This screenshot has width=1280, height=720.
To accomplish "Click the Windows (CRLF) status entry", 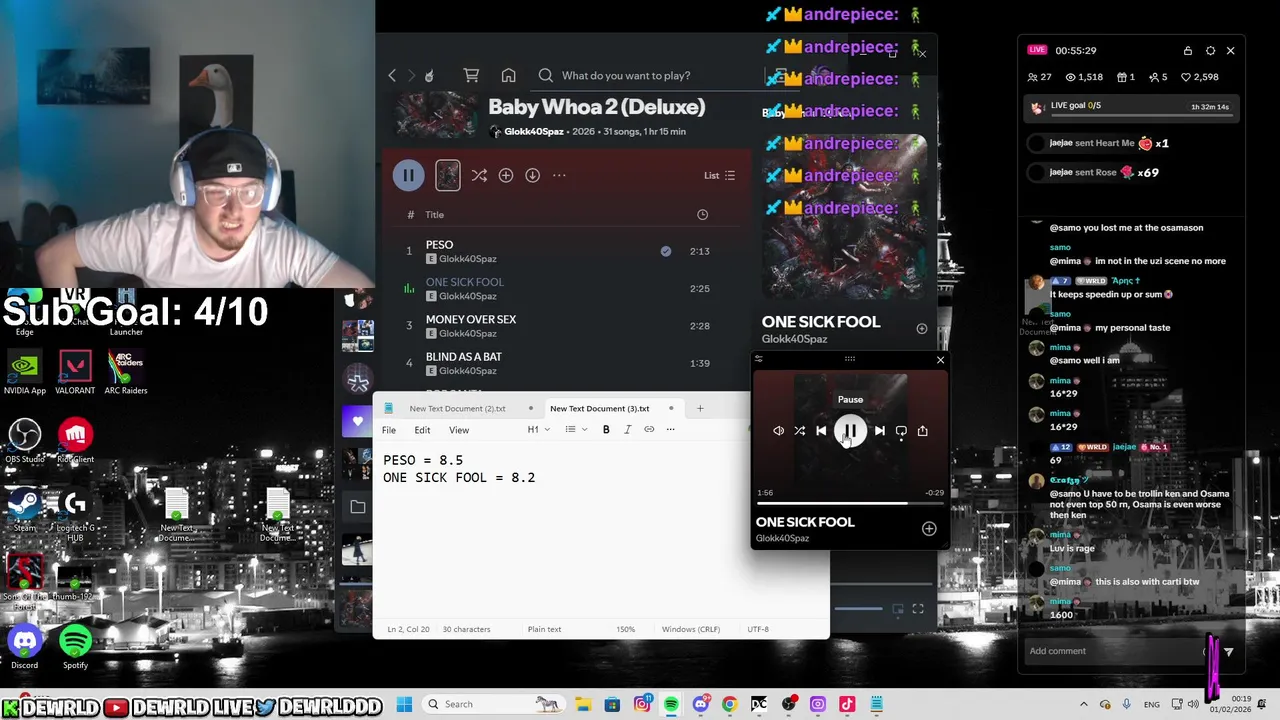I will click(691, 629).
